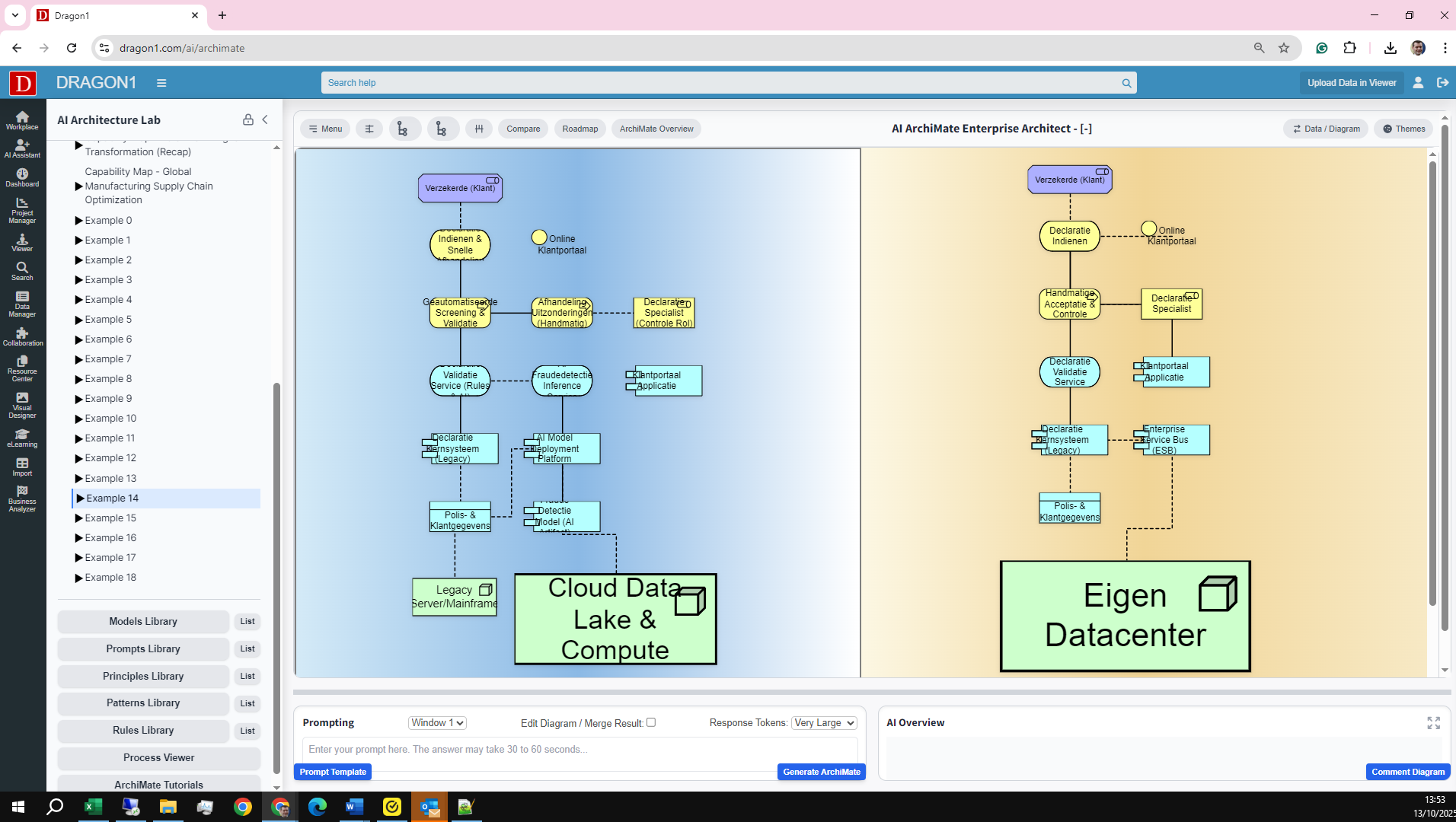Open the Business Analyzer sidebar icon

tap(22, 499)
